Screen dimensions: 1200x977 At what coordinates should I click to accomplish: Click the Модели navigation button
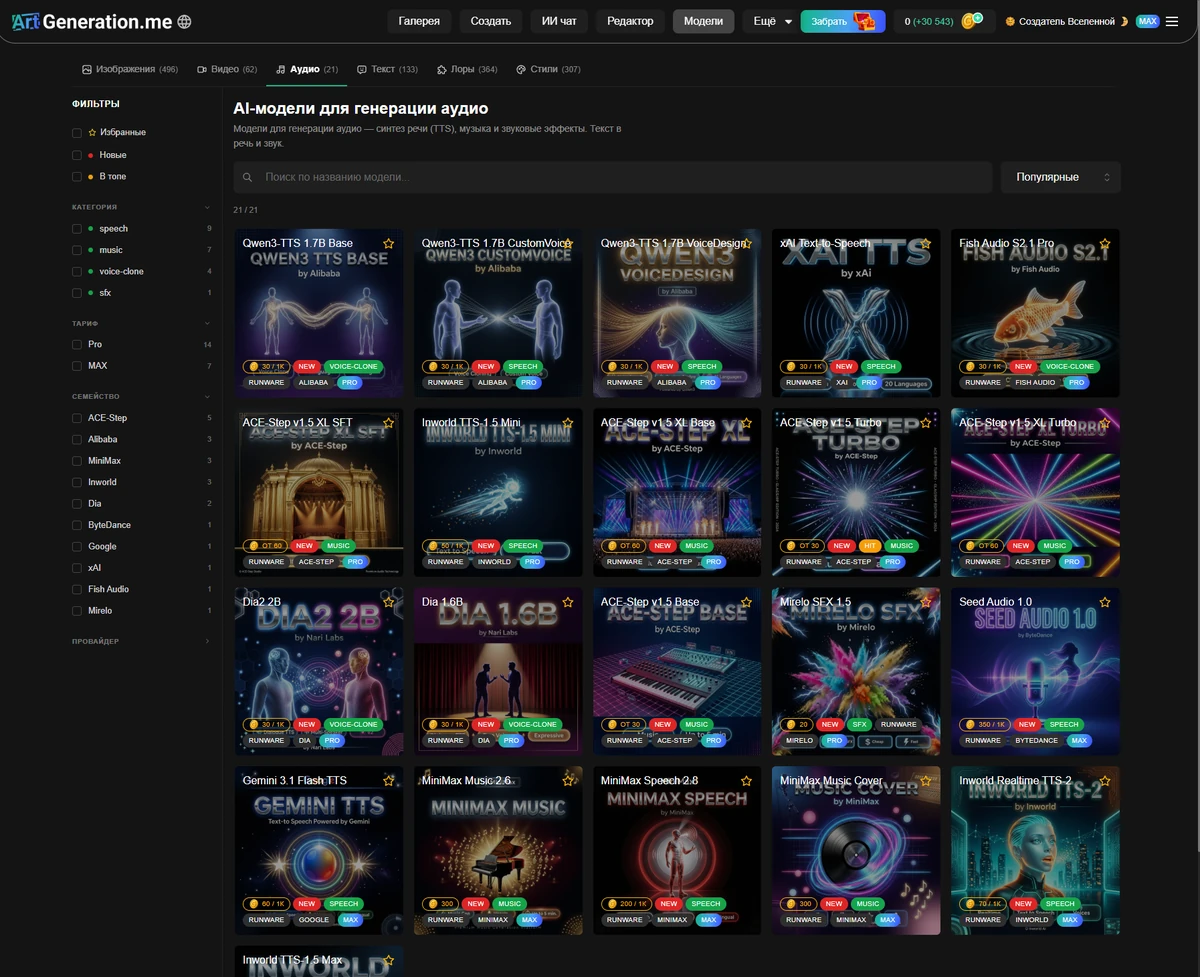pos(703,21)
